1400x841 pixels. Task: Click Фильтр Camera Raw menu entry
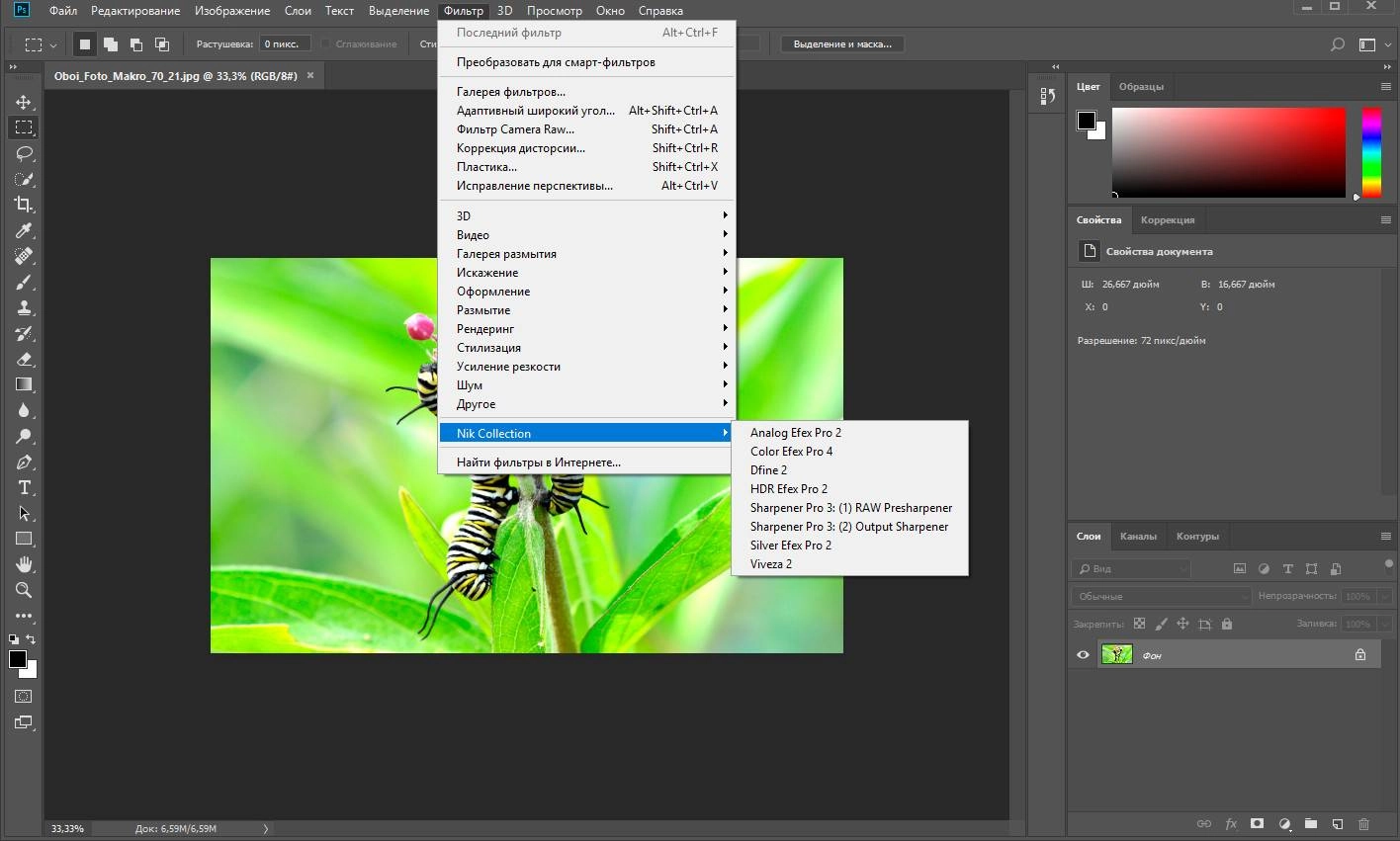click(587, 129)
